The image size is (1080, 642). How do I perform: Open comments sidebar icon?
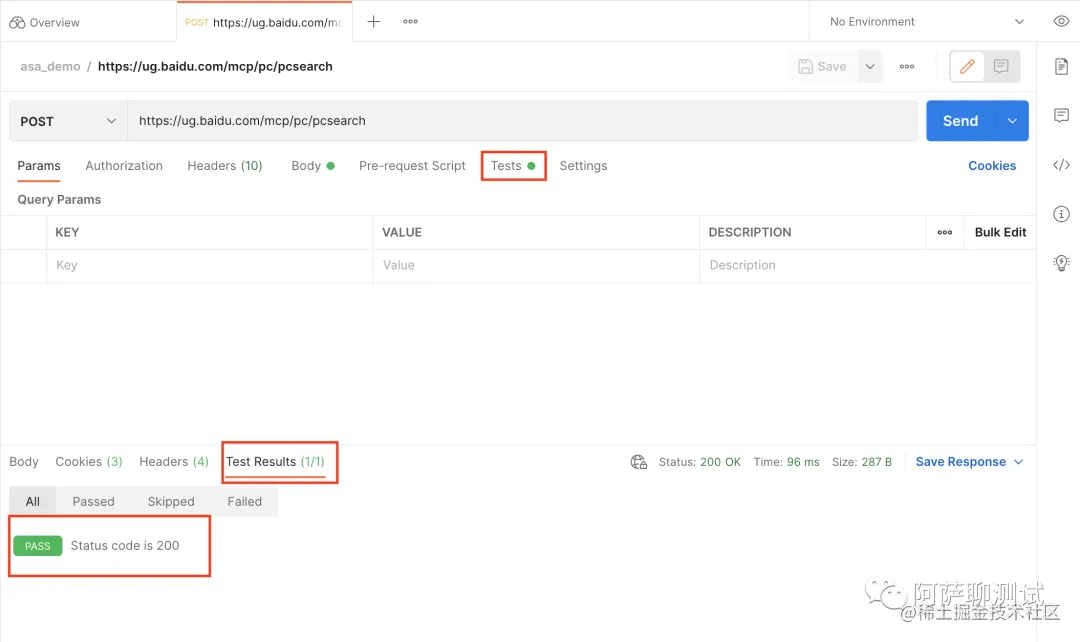click(1061, 115)
